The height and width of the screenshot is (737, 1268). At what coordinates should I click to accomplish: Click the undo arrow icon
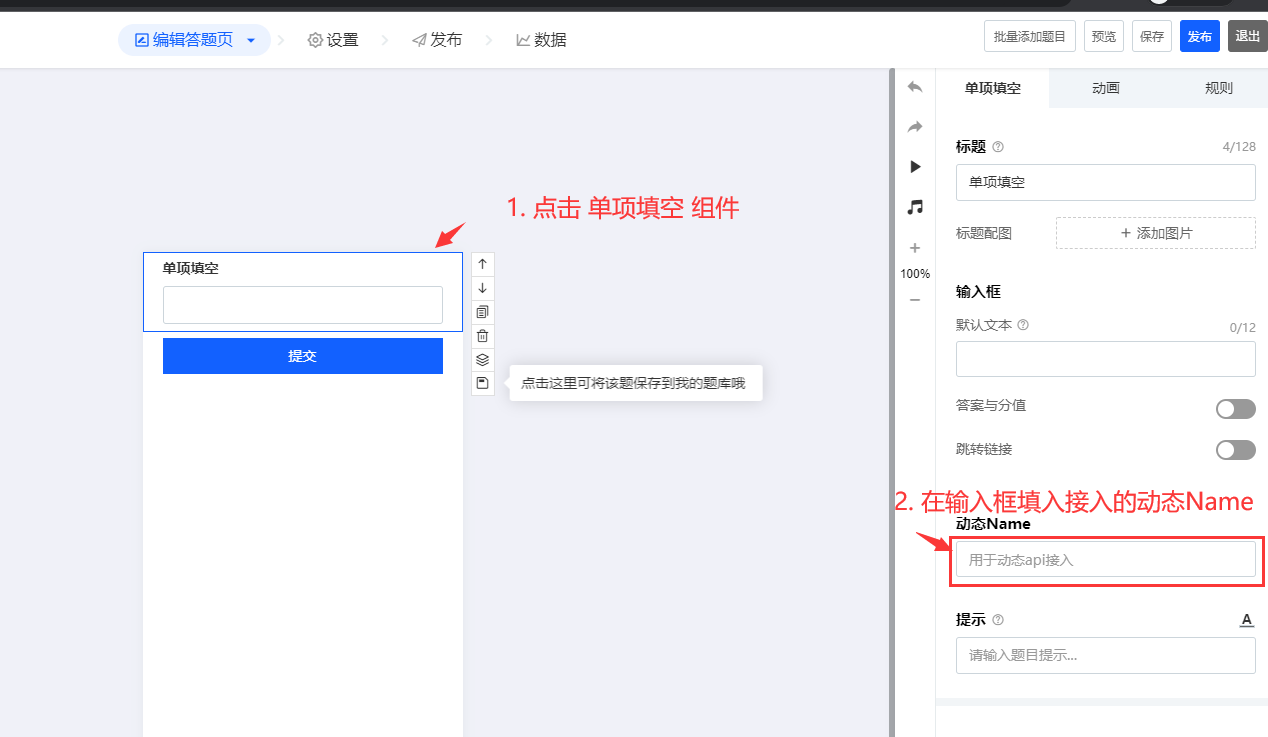click(914, 87)
